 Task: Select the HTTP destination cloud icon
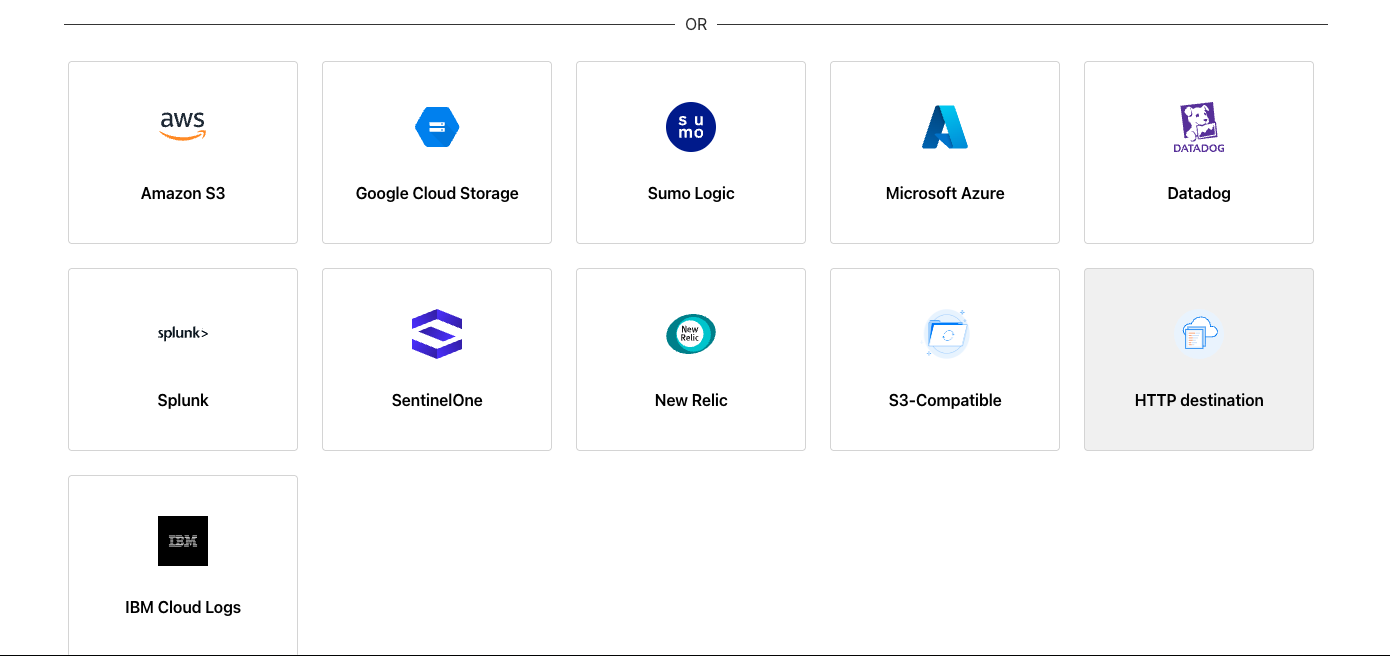pyautogui.click(x=1199, y=334)
